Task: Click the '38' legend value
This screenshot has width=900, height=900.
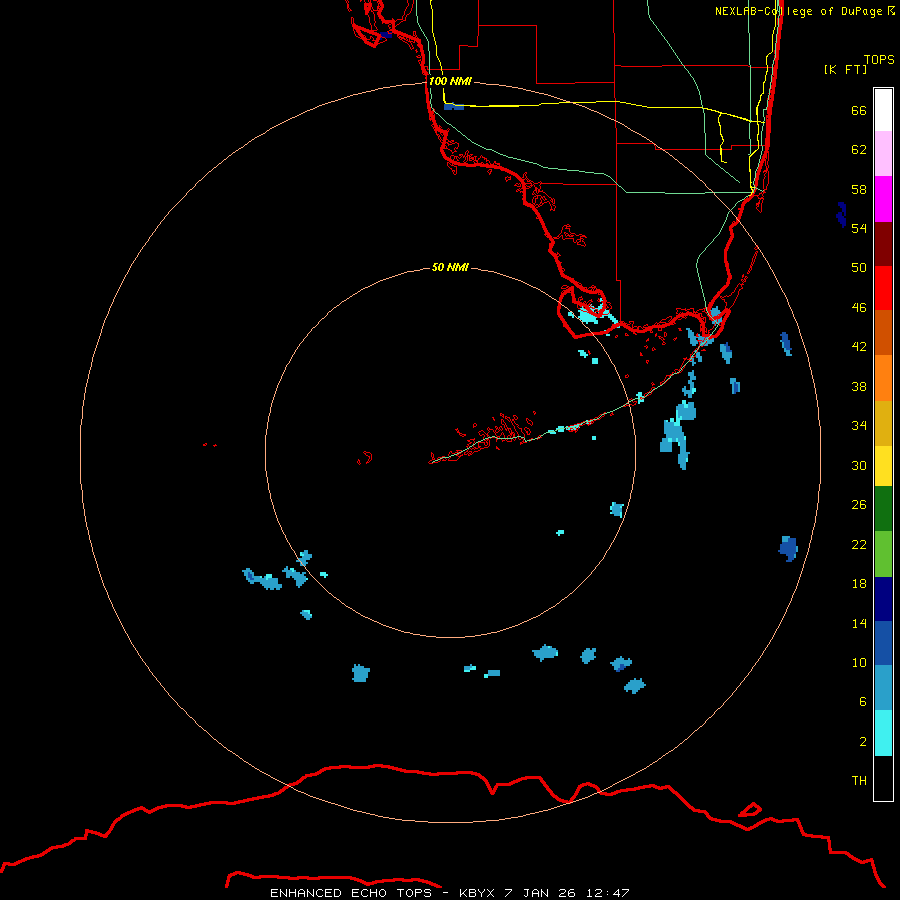Action: (x=859, y=386)
